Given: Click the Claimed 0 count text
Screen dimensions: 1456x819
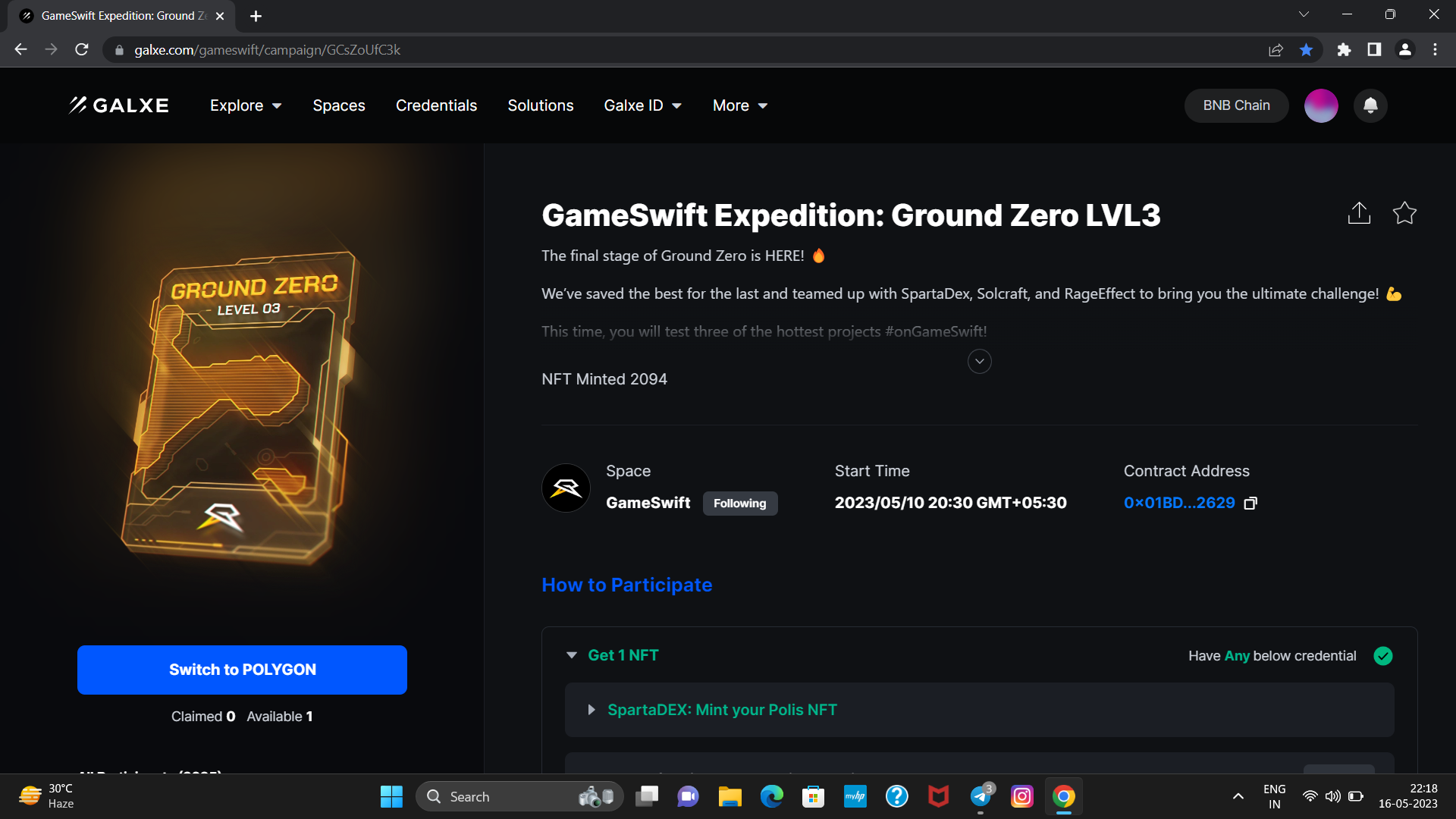Looking at the screenshot, I should 203,717.
